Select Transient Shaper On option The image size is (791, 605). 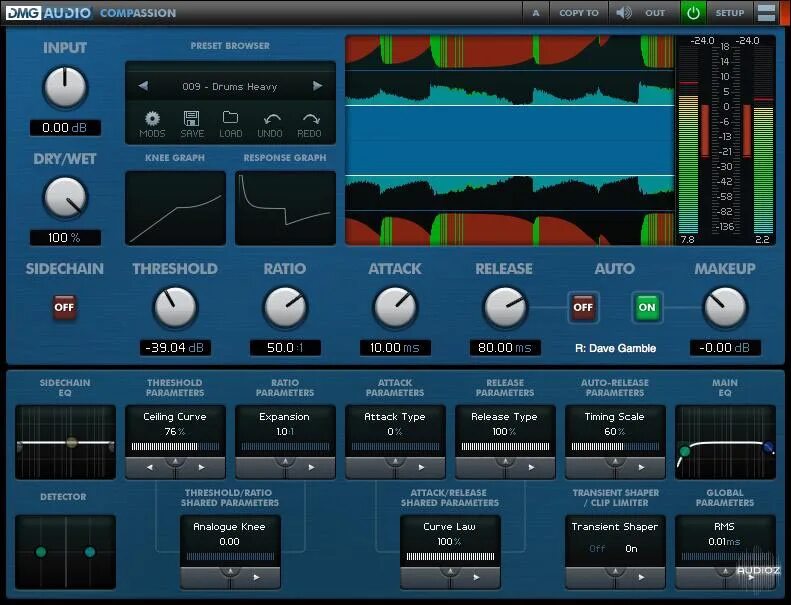point(631,548)
